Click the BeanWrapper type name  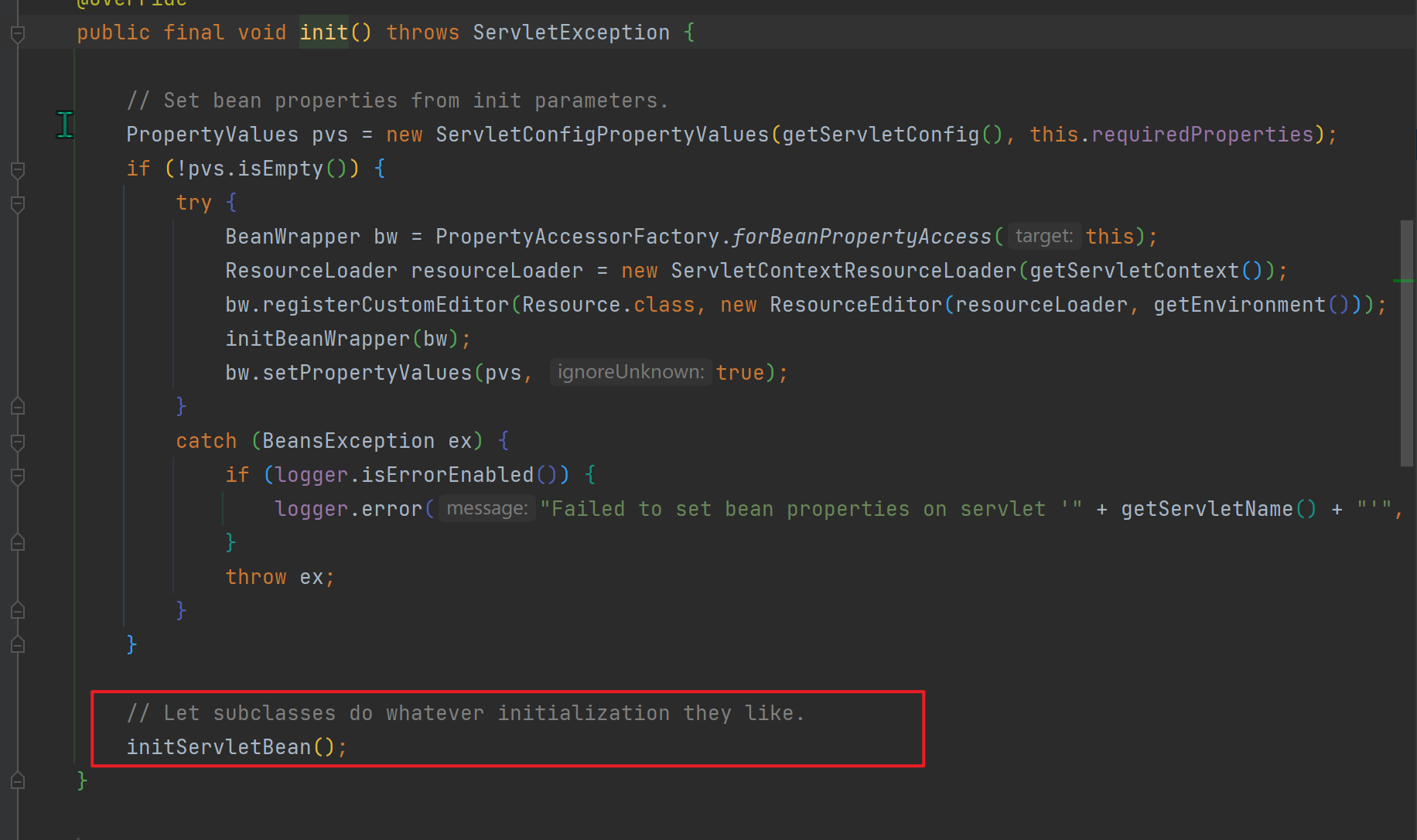pos(292,237)
